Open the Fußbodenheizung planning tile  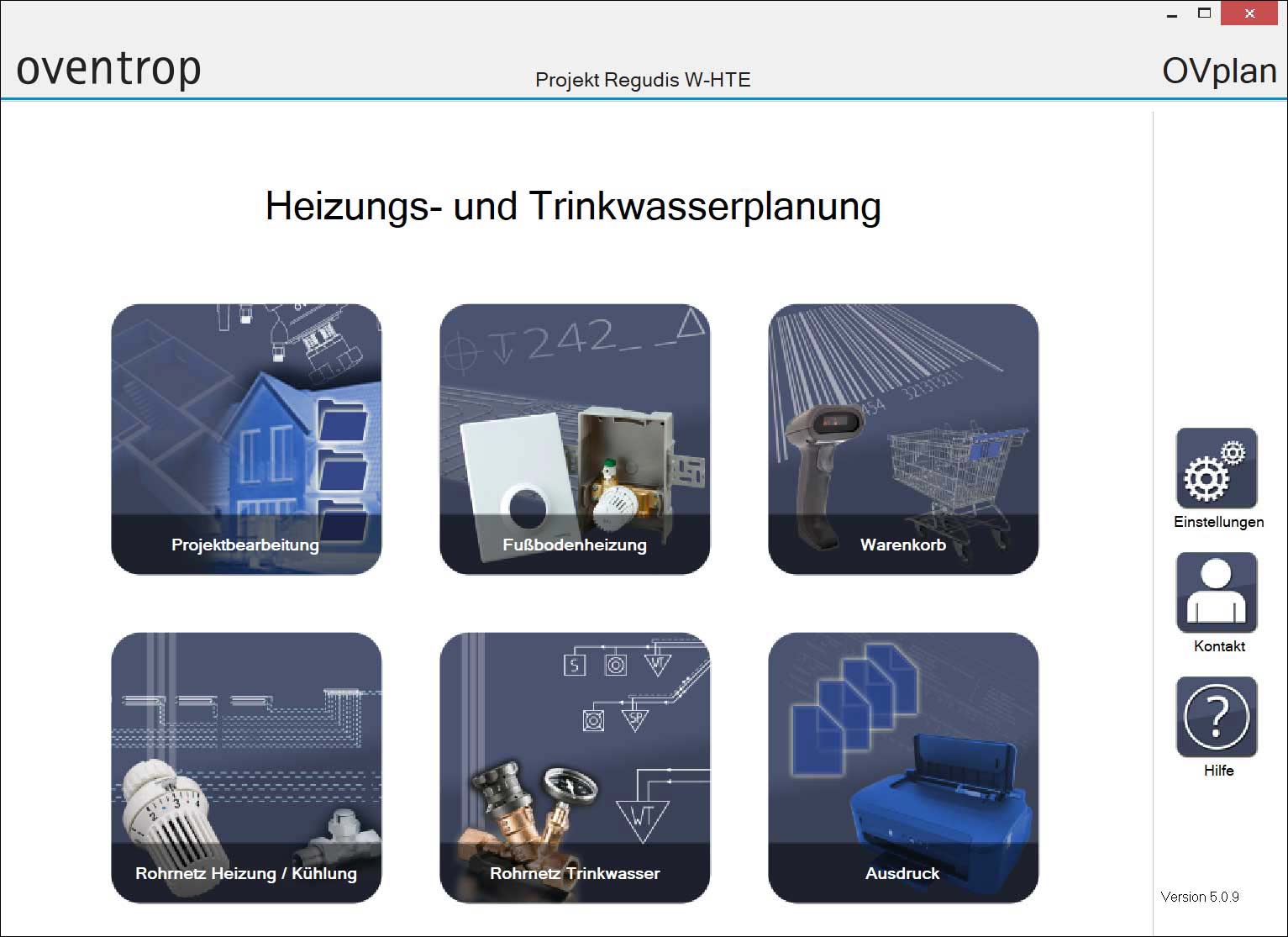point(575,440)
